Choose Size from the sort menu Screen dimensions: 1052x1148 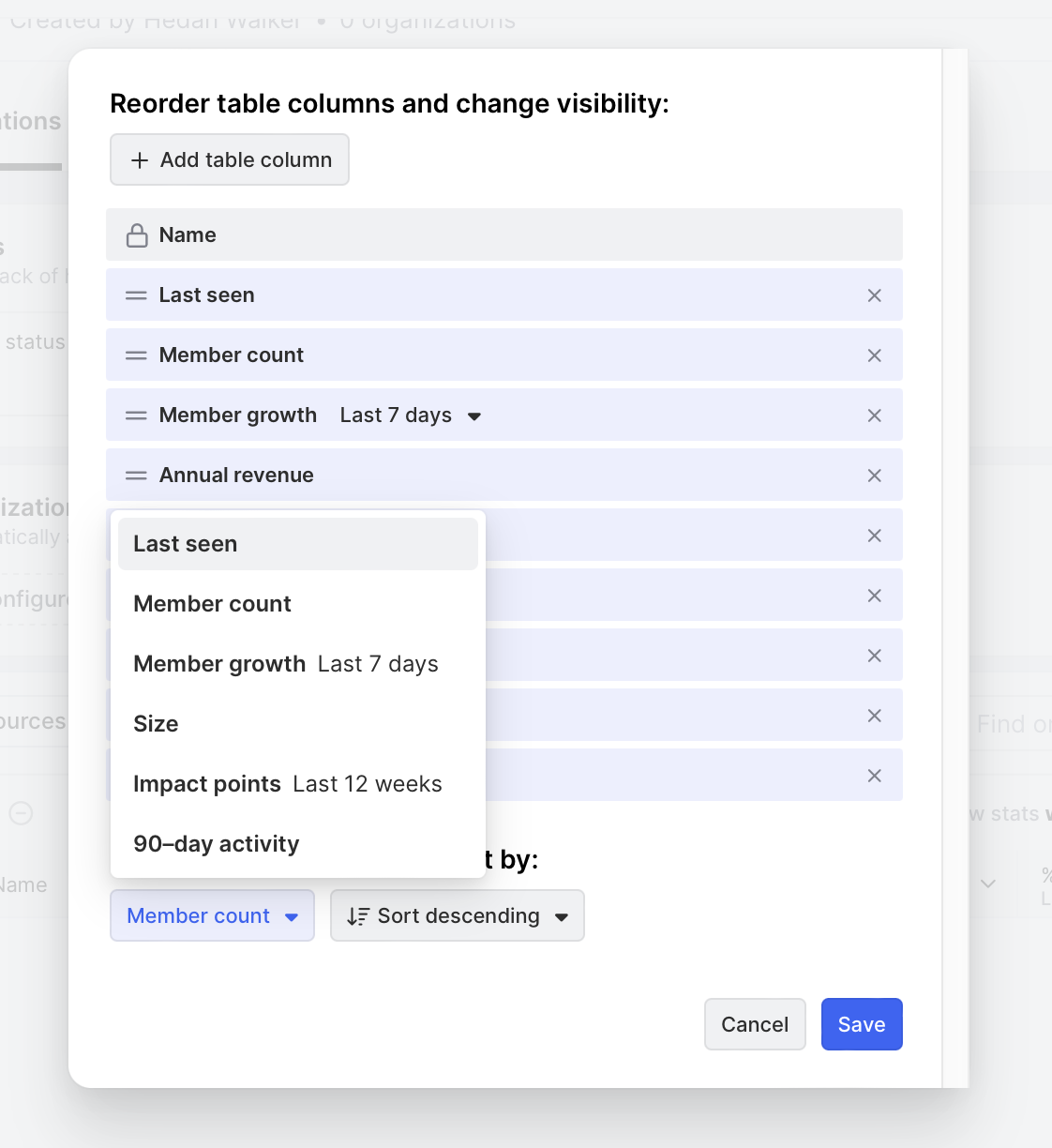[297, 724]
